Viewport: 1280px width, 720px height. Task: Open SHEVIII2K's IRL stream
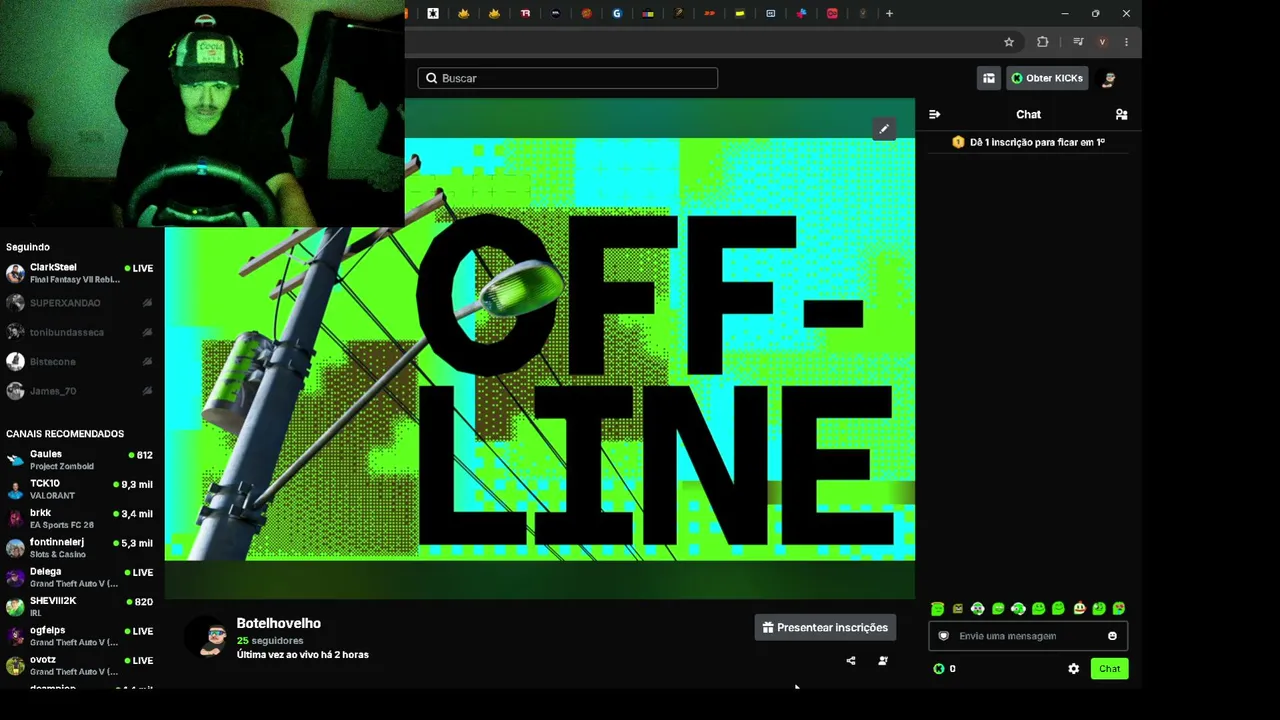(80, 607)
